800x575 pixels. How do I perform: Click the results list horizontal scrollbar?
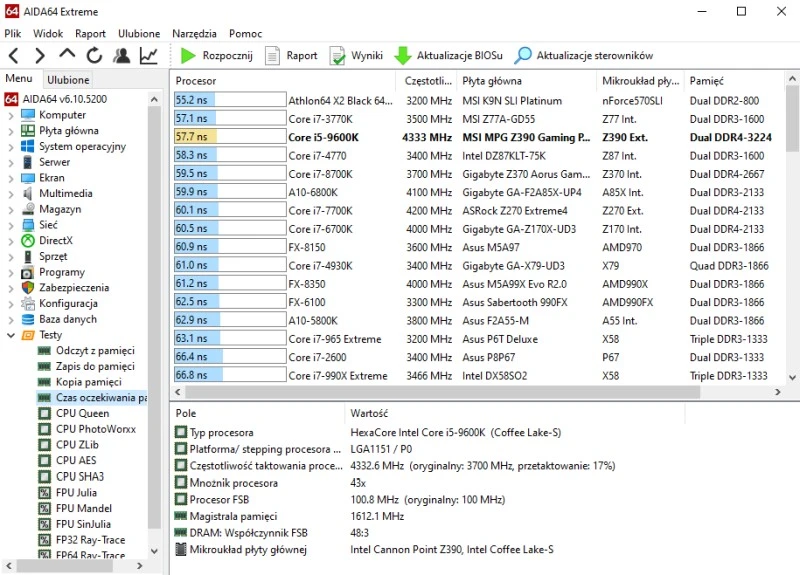pyautogui.click(x=442, y=392)
